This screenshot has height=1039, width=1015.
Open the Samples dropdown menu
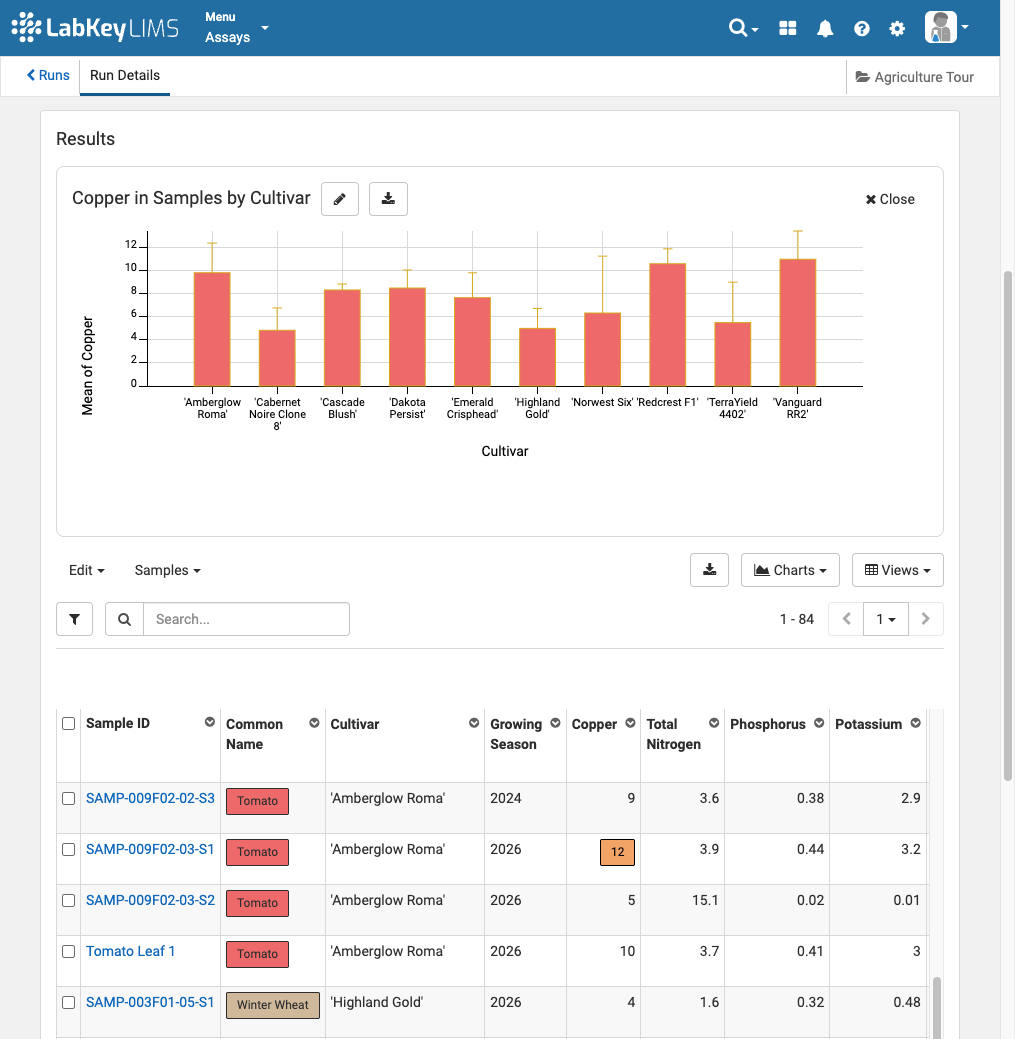167,570
